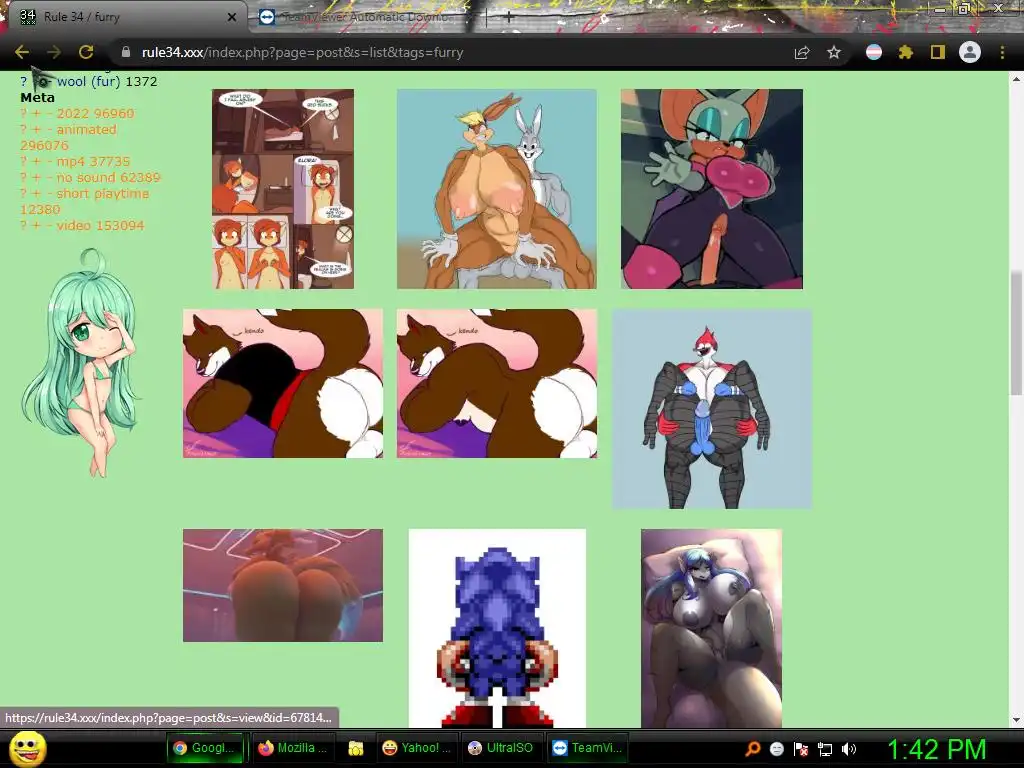This screenshot has height=768, width=1024.
Task: Click the '?' next to the video tag
Action: [24, 225]
